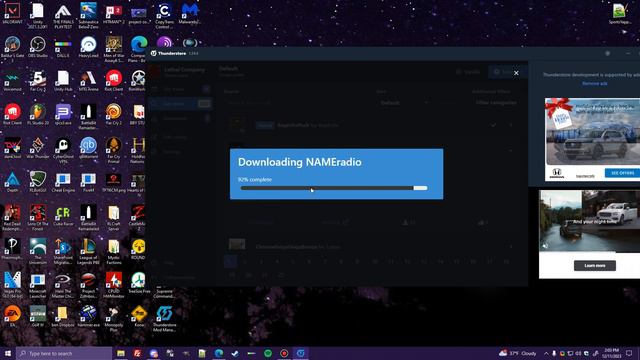Select the HITMAN 2 desktop icon
Image resolution: width=640 pixels, height=360 pixels.
113,14
